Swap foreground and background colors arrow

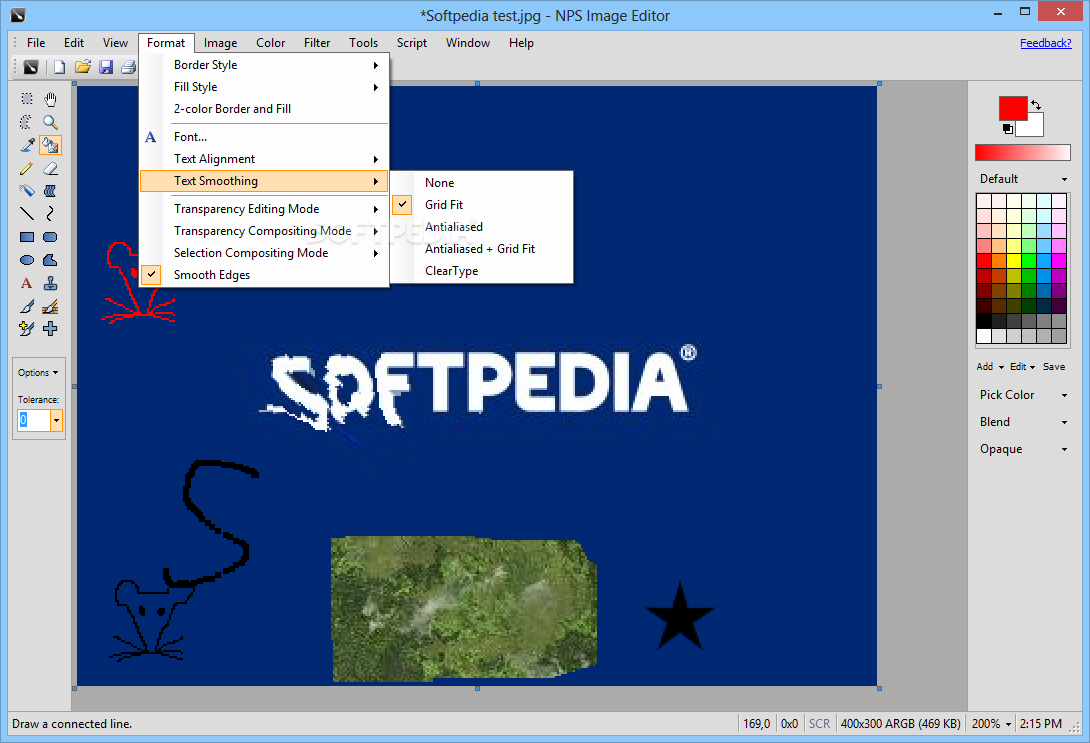1036,105
